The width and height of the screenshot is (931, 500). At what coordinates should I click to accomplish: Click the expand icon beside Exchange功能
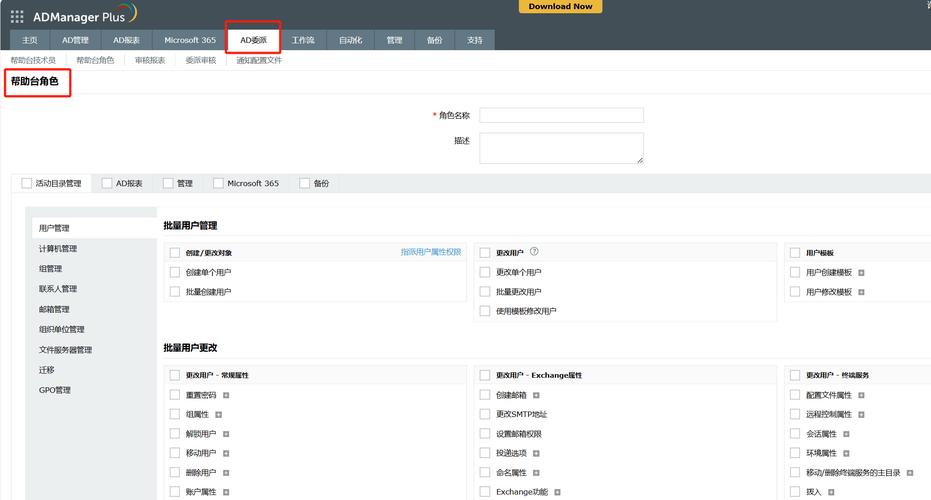tap(558, 492)
